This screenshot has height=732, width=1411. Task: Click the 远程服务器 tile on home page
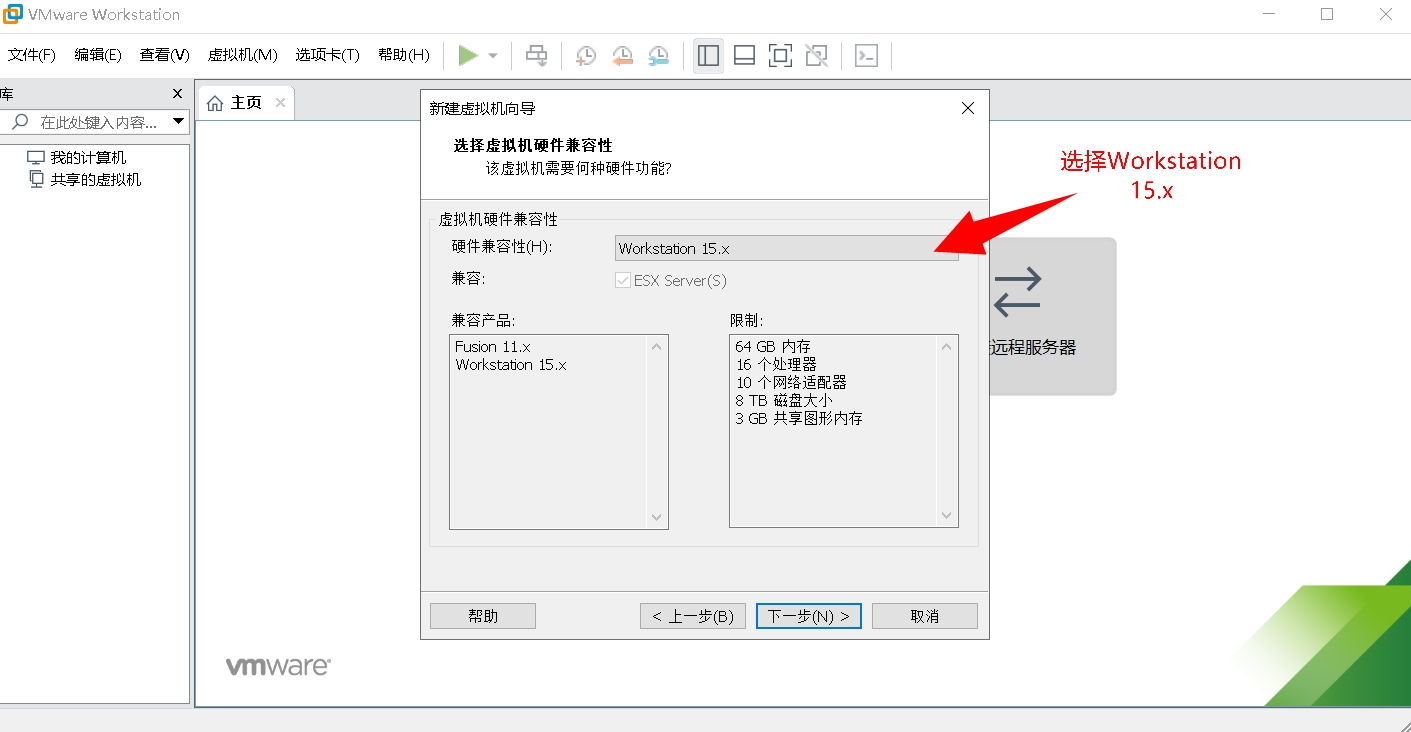pos(1052,316)
